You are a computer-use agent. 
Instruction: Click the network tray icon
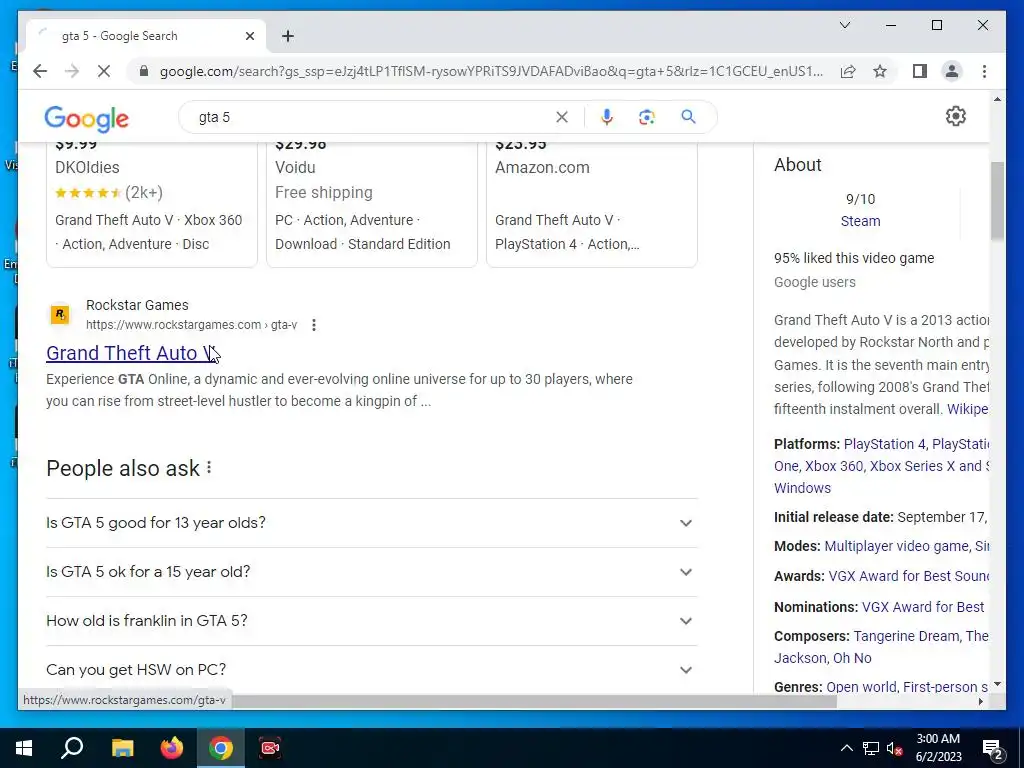point(871,748)
